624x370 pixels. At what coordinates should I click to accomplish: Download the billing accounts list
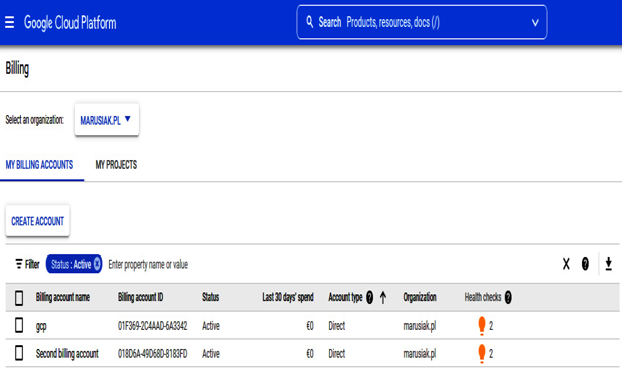[608, 264]
